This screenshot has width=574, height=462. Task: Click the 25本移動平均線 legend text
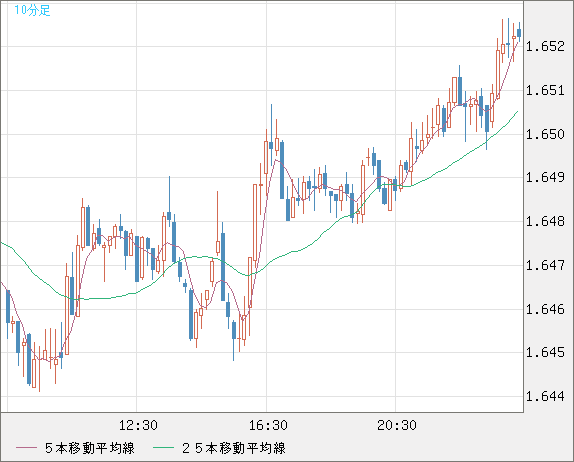(234, 448)
